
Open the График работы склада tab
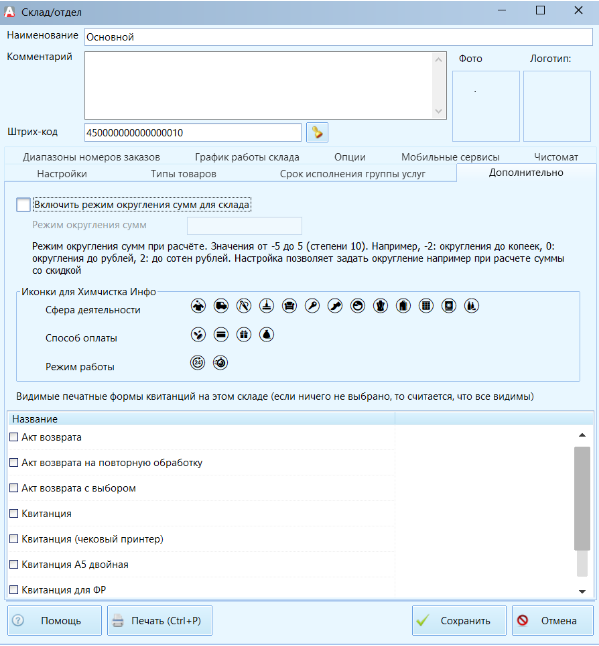pos(247,157)
